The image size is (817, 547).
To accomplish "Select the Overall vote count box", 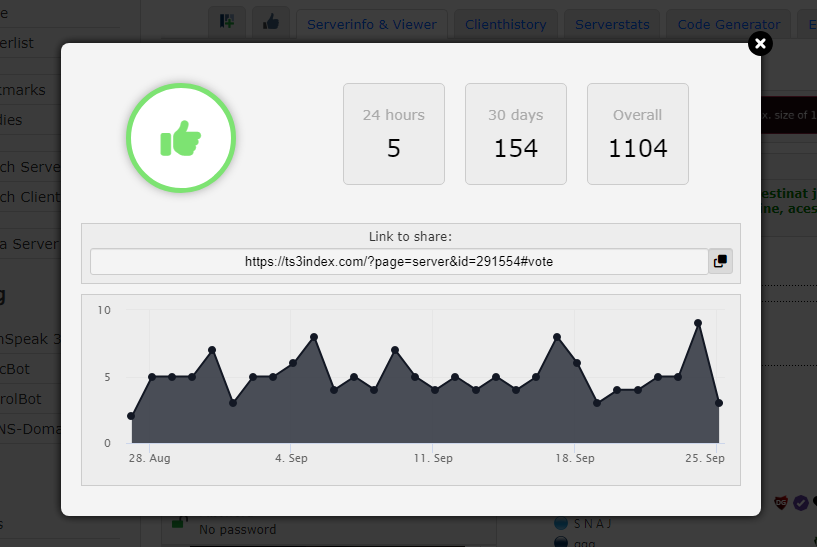I will tap(637, 134).
